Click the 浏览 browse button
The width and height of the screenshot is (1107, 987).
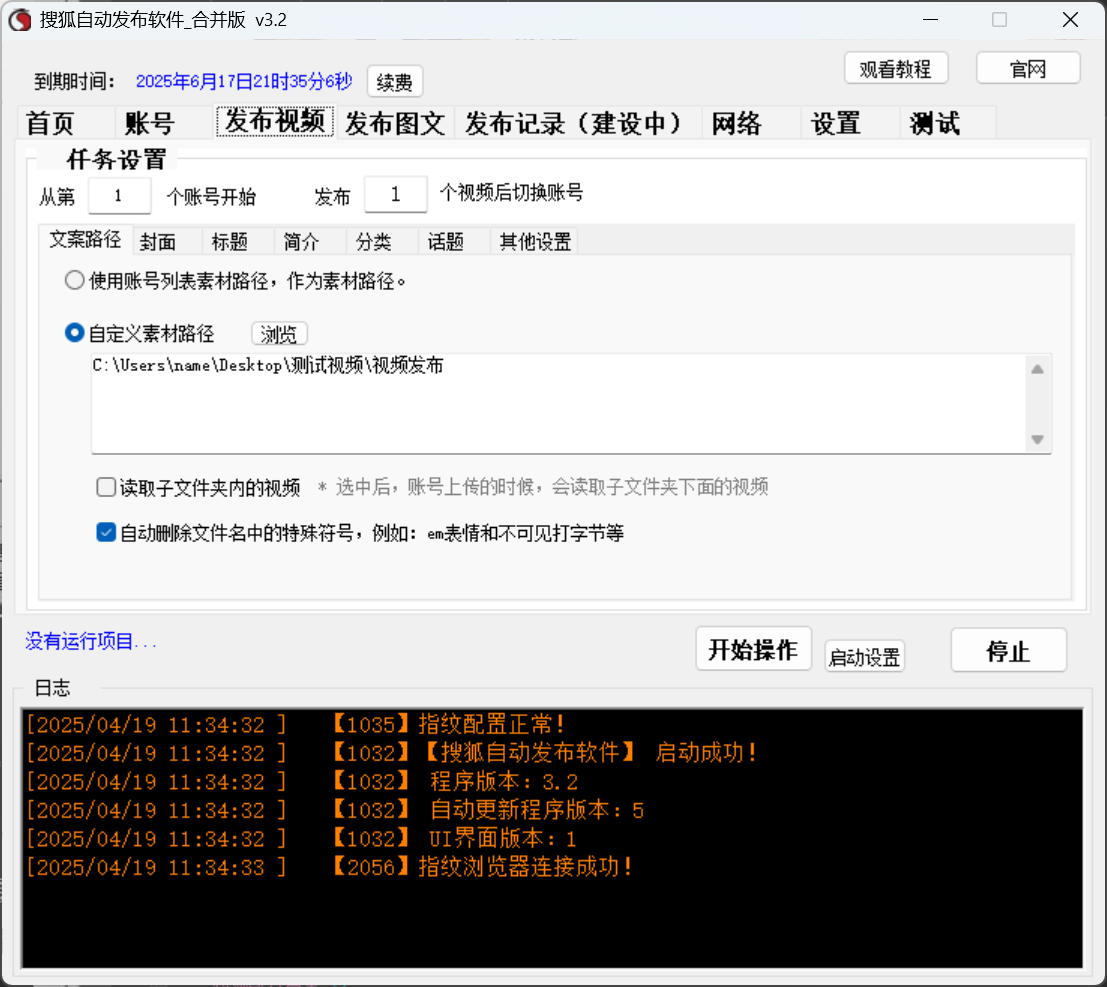click(279, 334)
